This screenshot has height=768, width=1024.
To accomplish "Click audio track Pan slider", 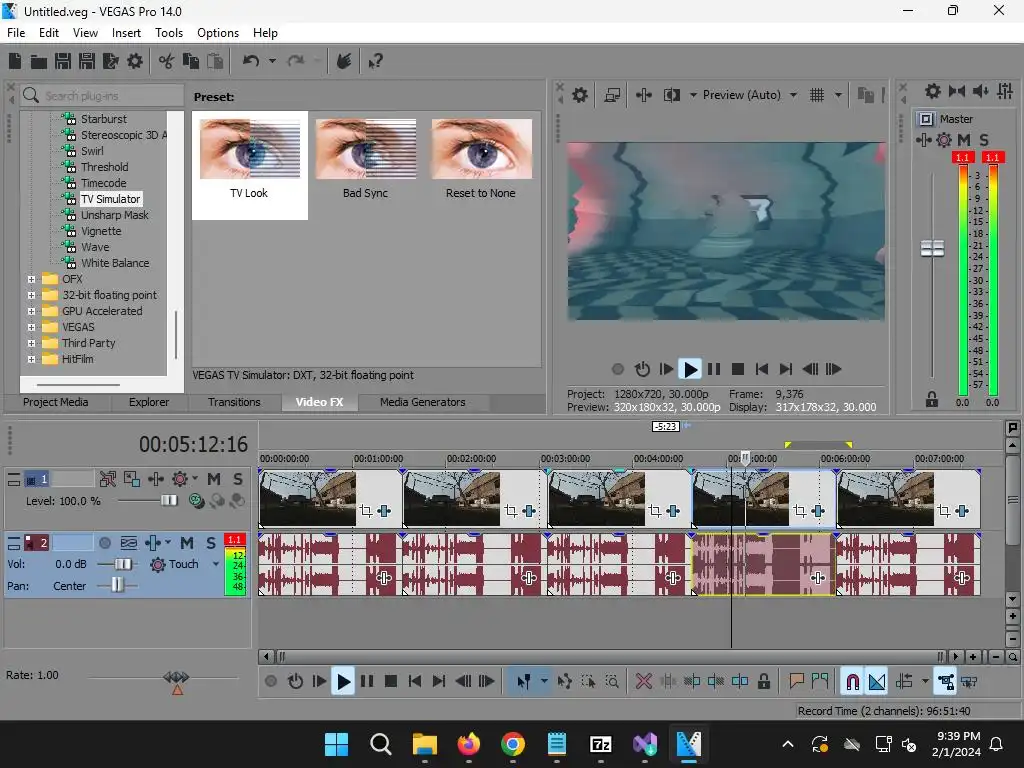I will coord(117,586).
